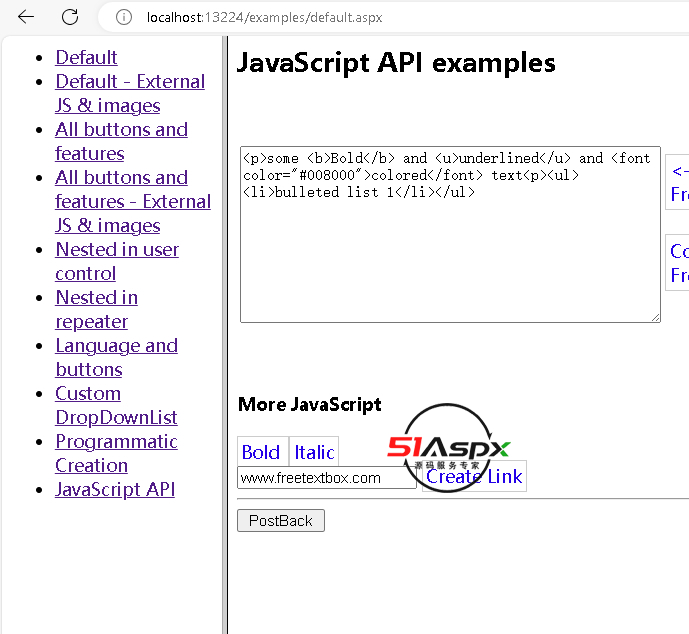Click the Create Link button
The width and height of the screenshot is (689, 634).
474,476
